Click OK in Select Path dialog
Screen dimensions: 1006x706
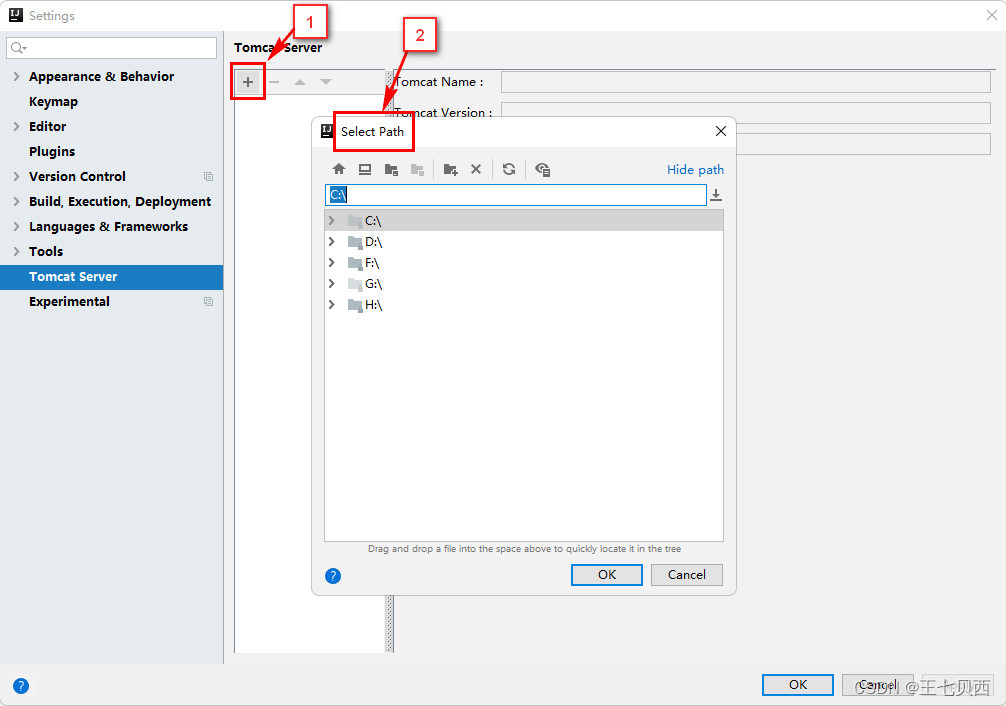(x=606, y=574)
